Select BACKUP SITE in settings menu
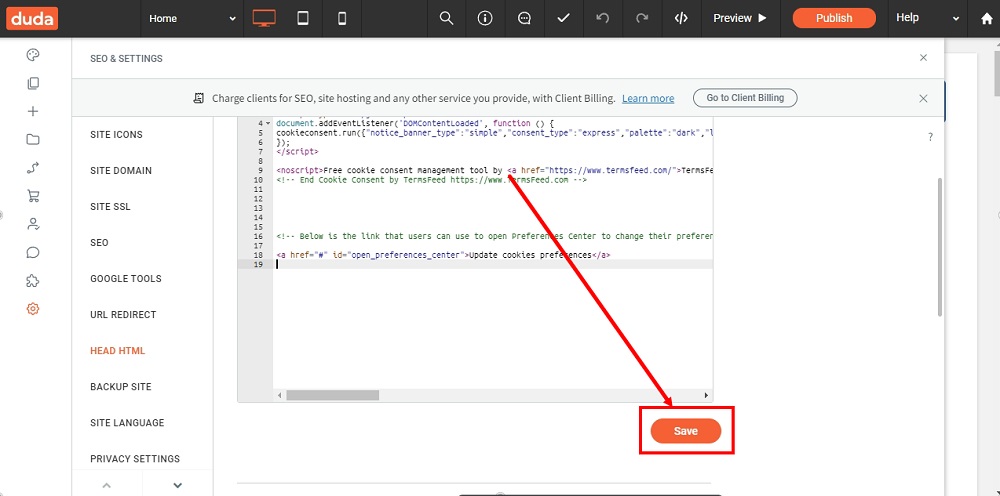Screen dimensions: 1000x496 [x=121, y=386]
